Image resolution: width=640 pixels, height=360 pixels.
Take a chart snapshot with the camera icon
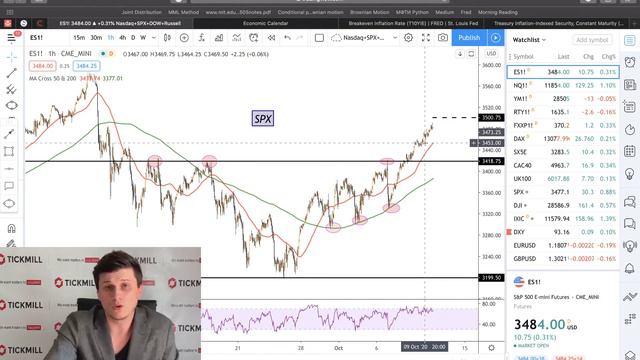point(443,38)
